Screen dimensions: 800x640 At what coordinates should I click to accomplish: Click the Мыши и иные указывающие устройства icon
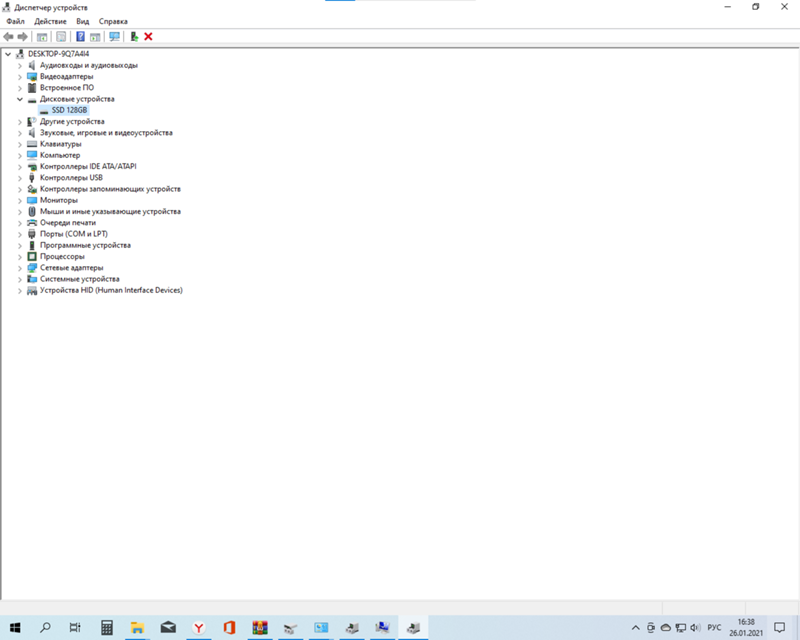[x=32, y=211]
